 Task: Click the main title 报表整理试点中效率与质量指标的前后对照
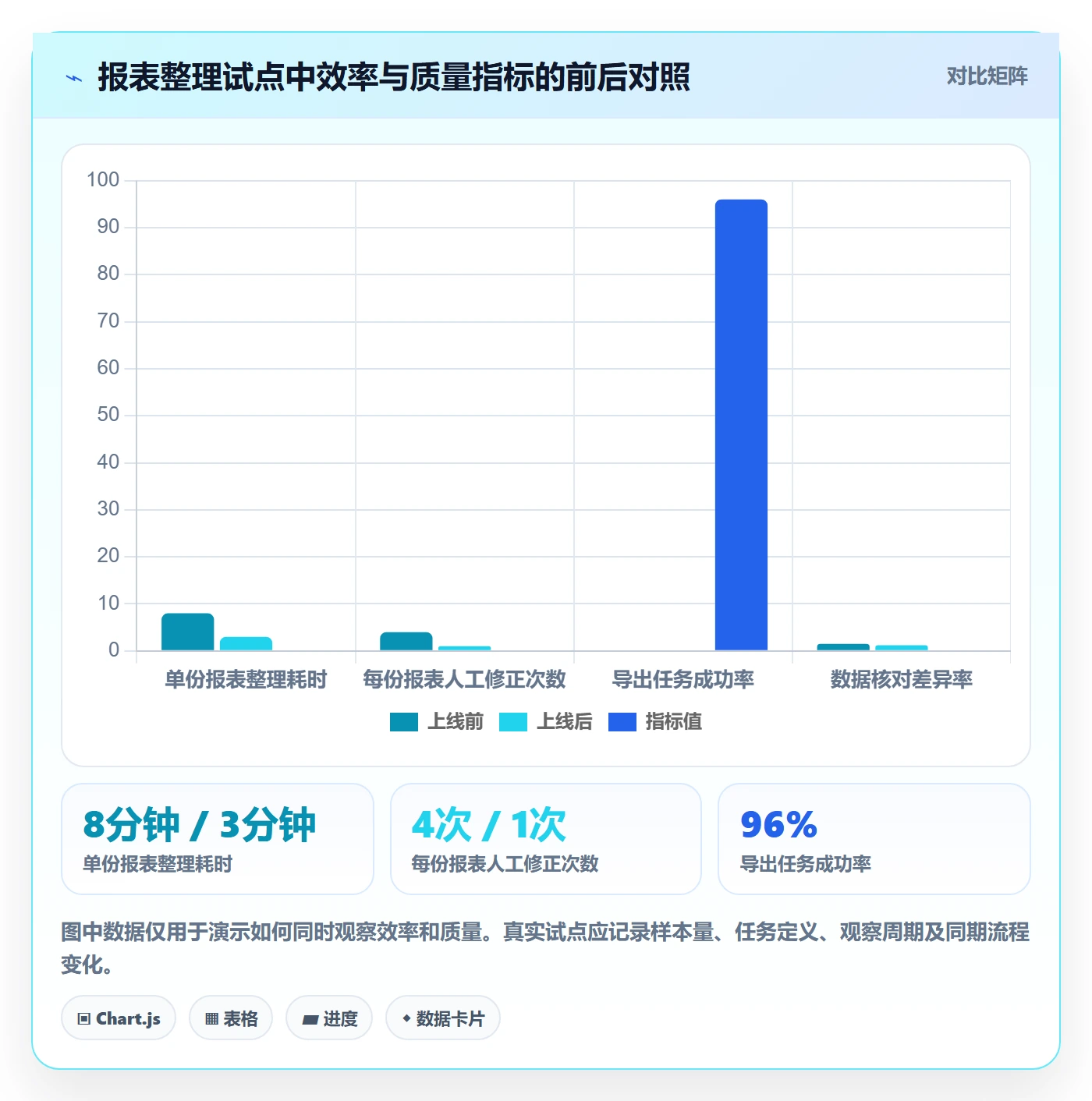[x=394, y=77]
